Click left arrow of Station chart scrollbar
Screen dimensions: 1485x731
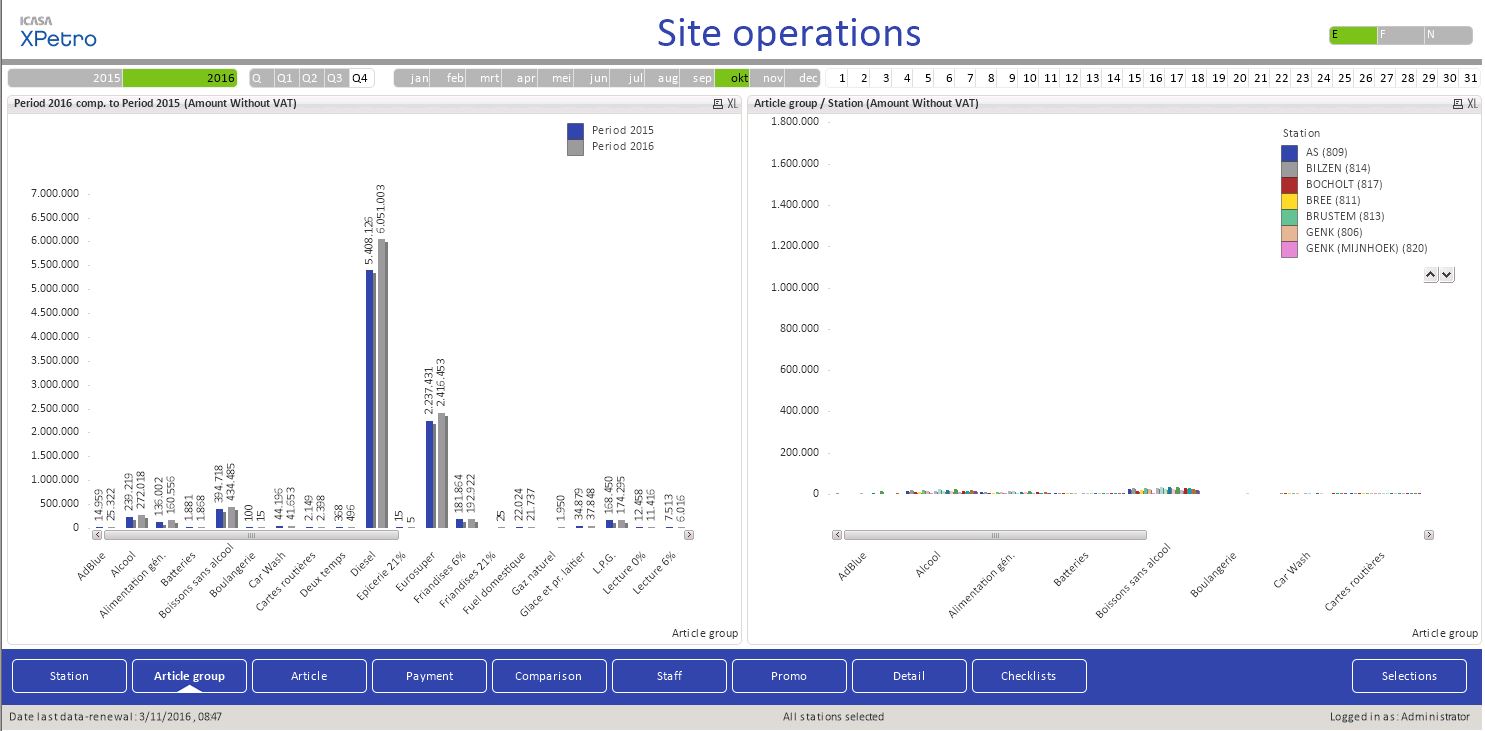click(x=836, y=535)
